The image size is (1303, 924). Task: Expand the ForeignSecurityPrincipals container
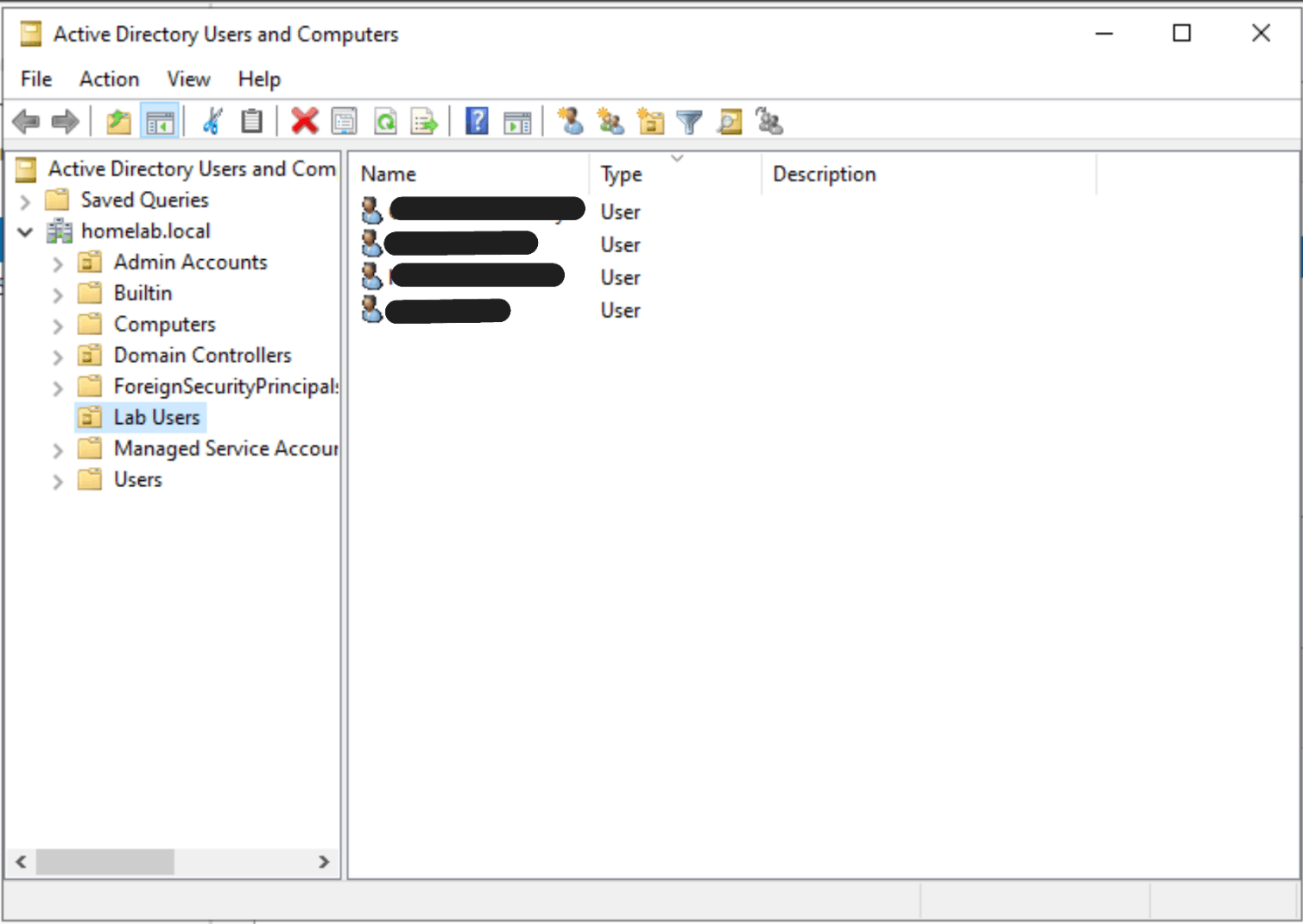tap(58, 388)
